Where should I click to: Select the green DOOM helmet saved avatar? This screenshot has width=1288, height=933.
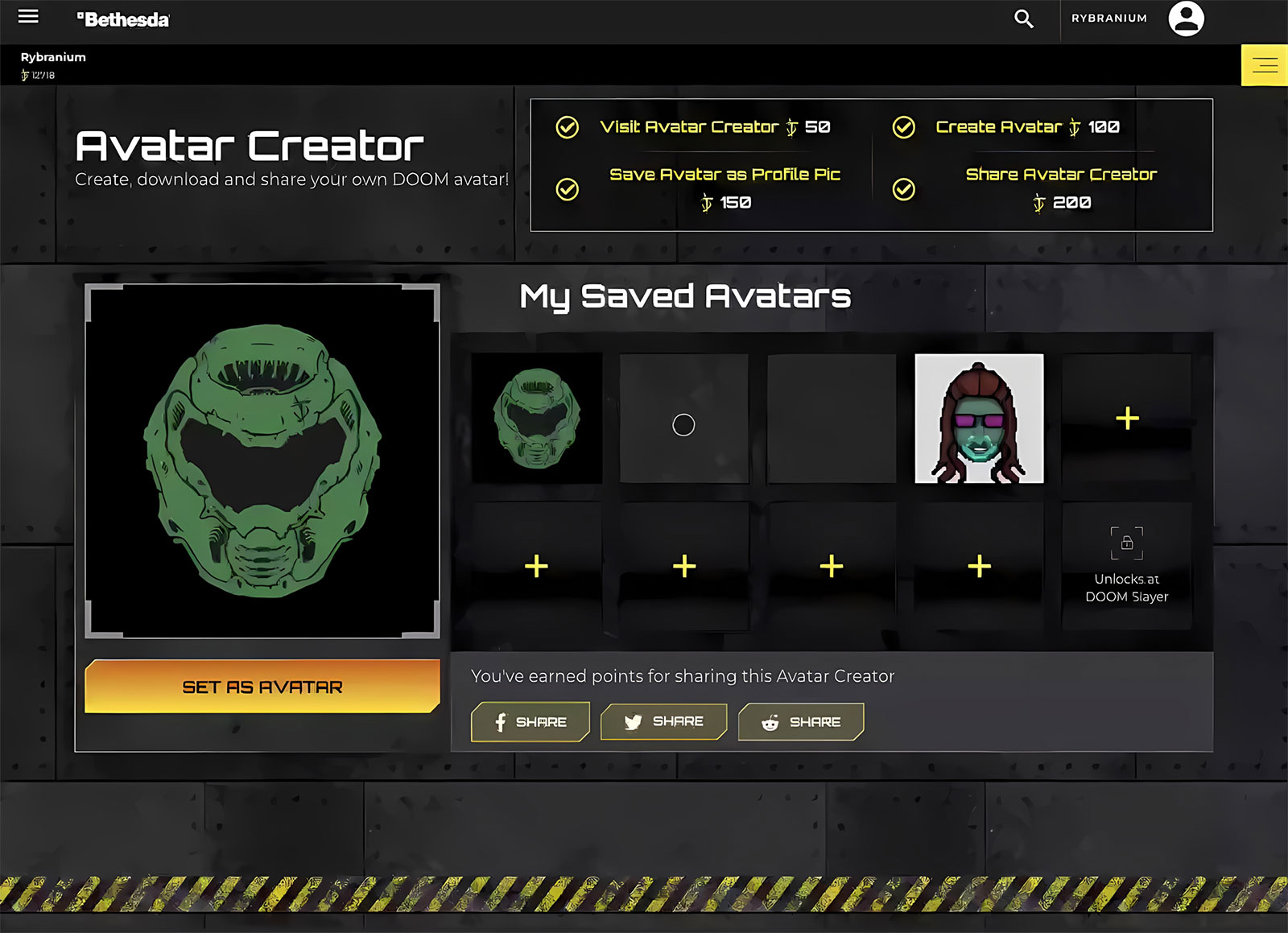point(536,419)
